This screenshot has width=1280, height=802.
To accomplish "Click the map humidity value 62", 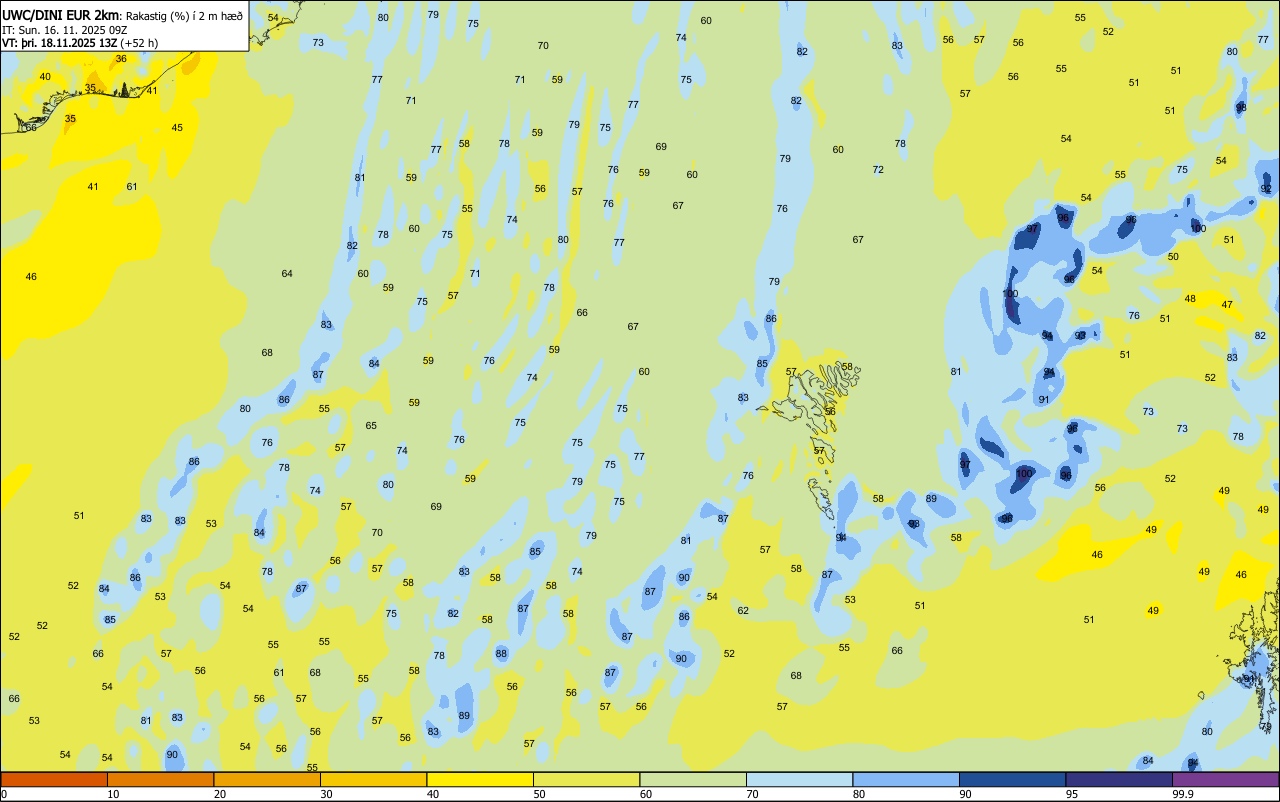I will tap(743, 611).
